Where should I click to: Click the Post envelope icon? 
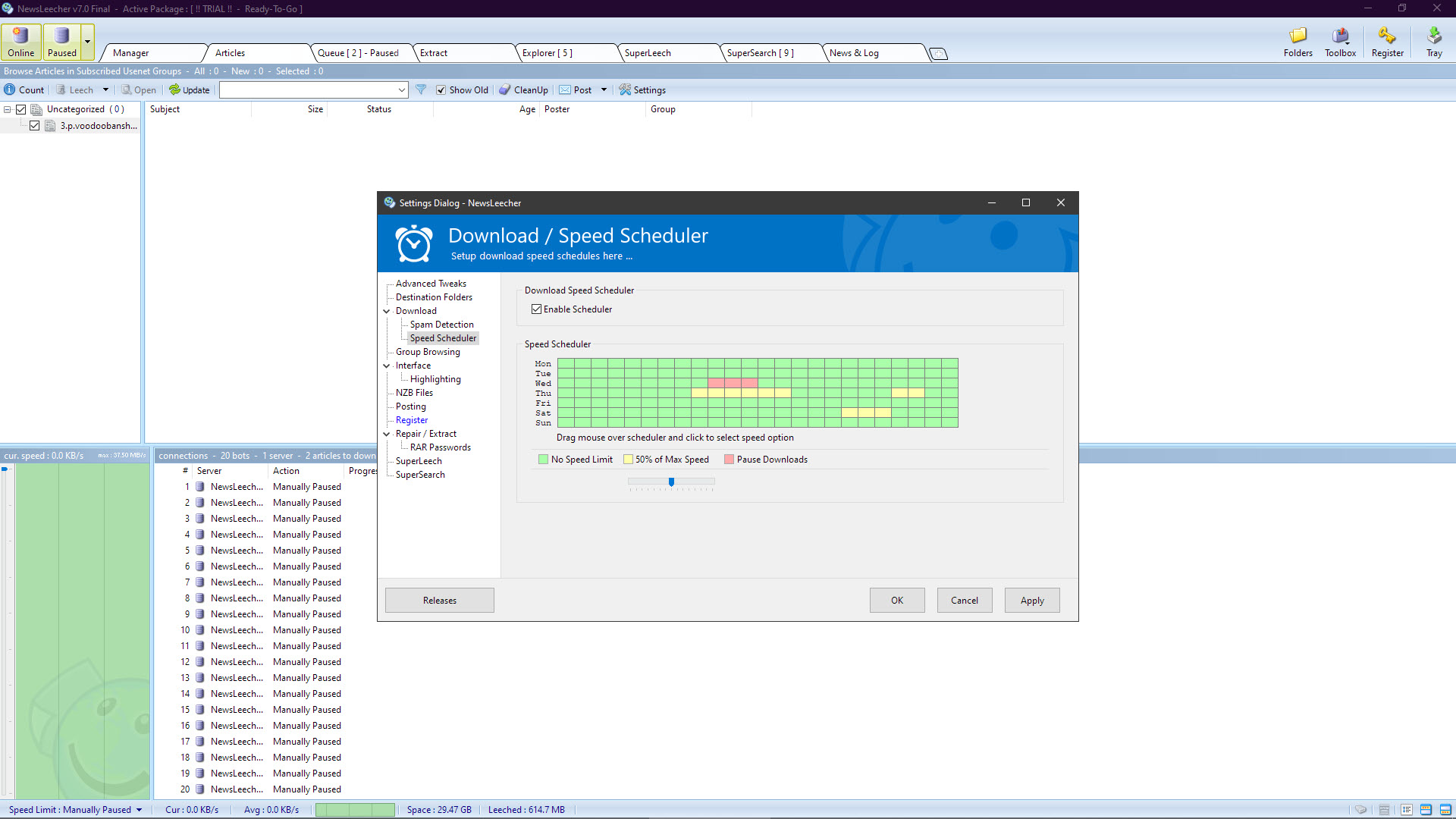click(565, 89)
